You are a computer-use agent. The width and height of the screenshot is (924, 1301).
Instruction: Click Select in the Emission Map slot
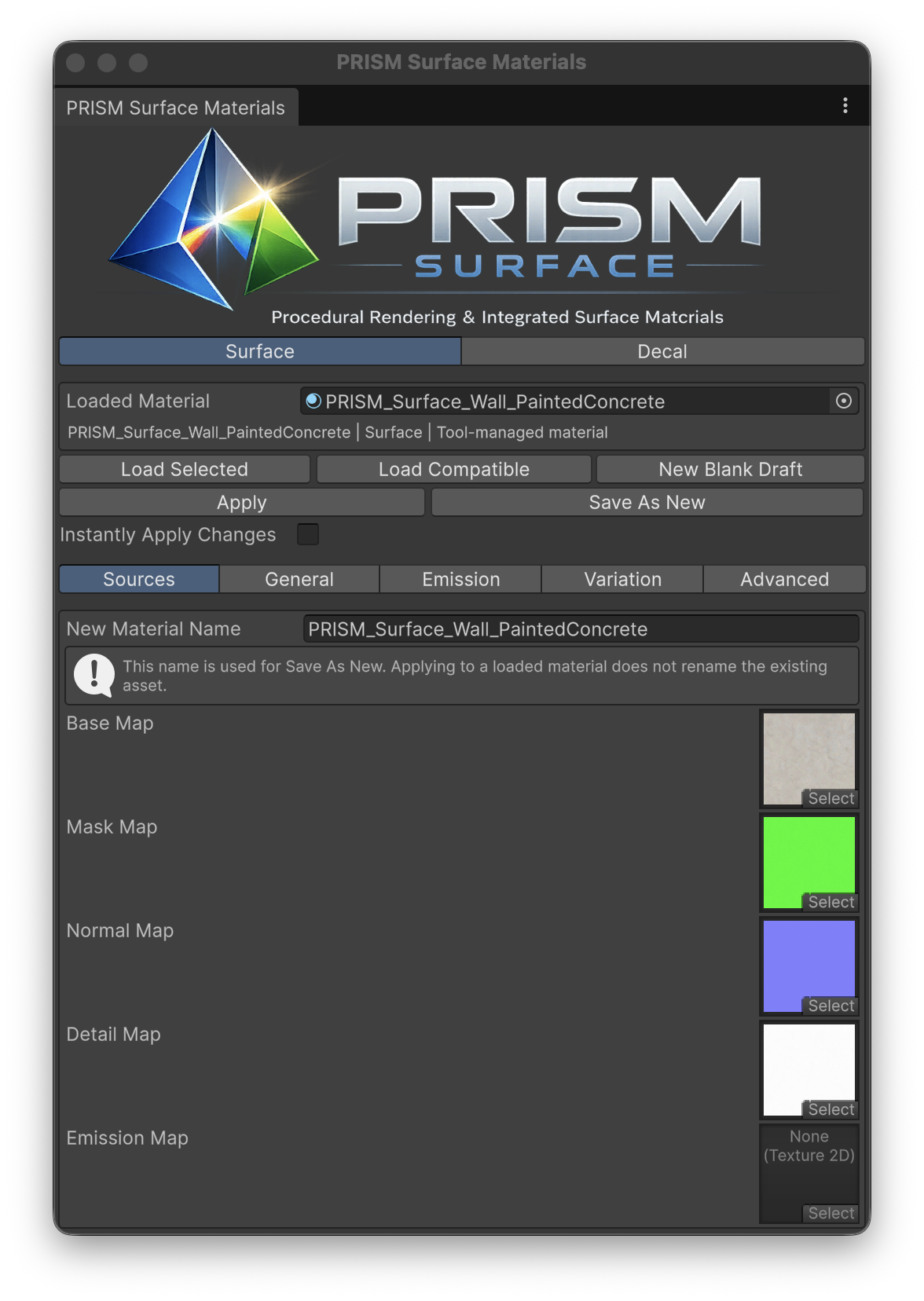[830, 1213]
